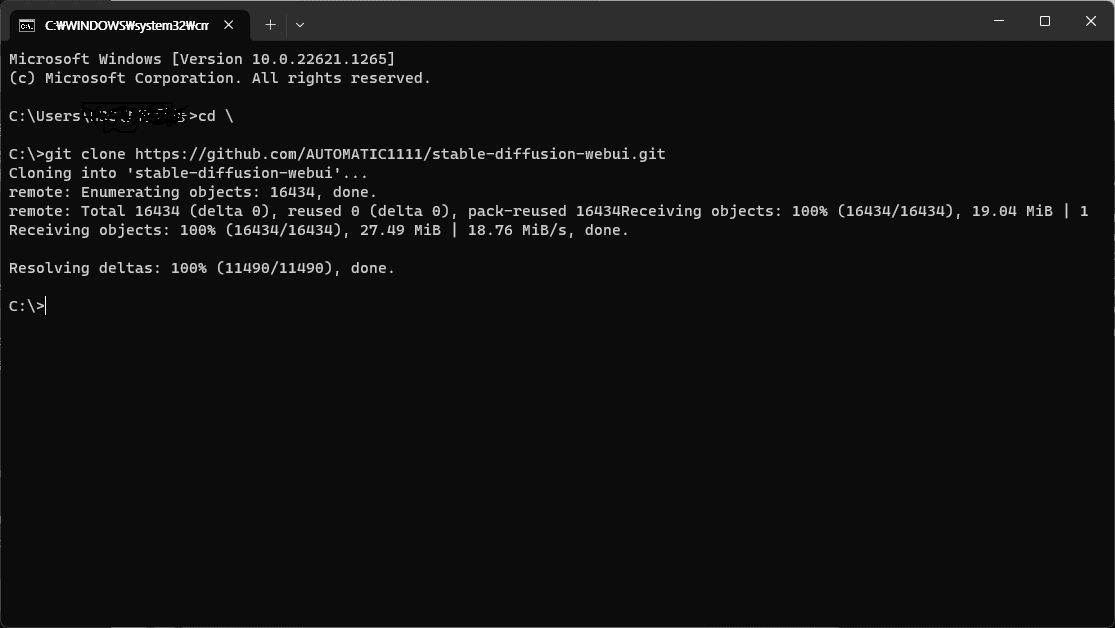Maximize the terminal window
1115x628 pixels.
pos(1045,21)
